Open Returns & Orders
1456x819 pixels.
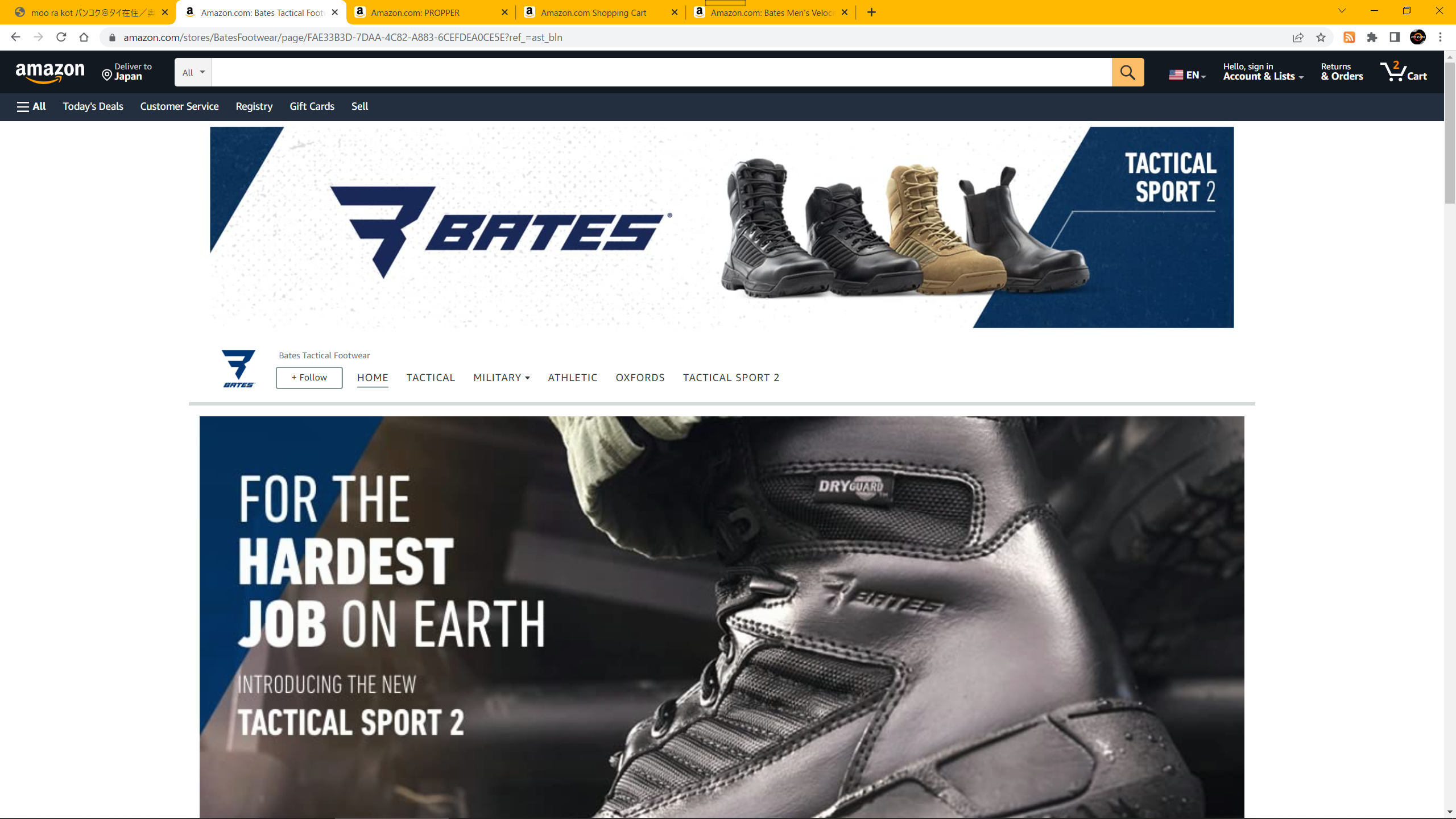point(1342,72)
